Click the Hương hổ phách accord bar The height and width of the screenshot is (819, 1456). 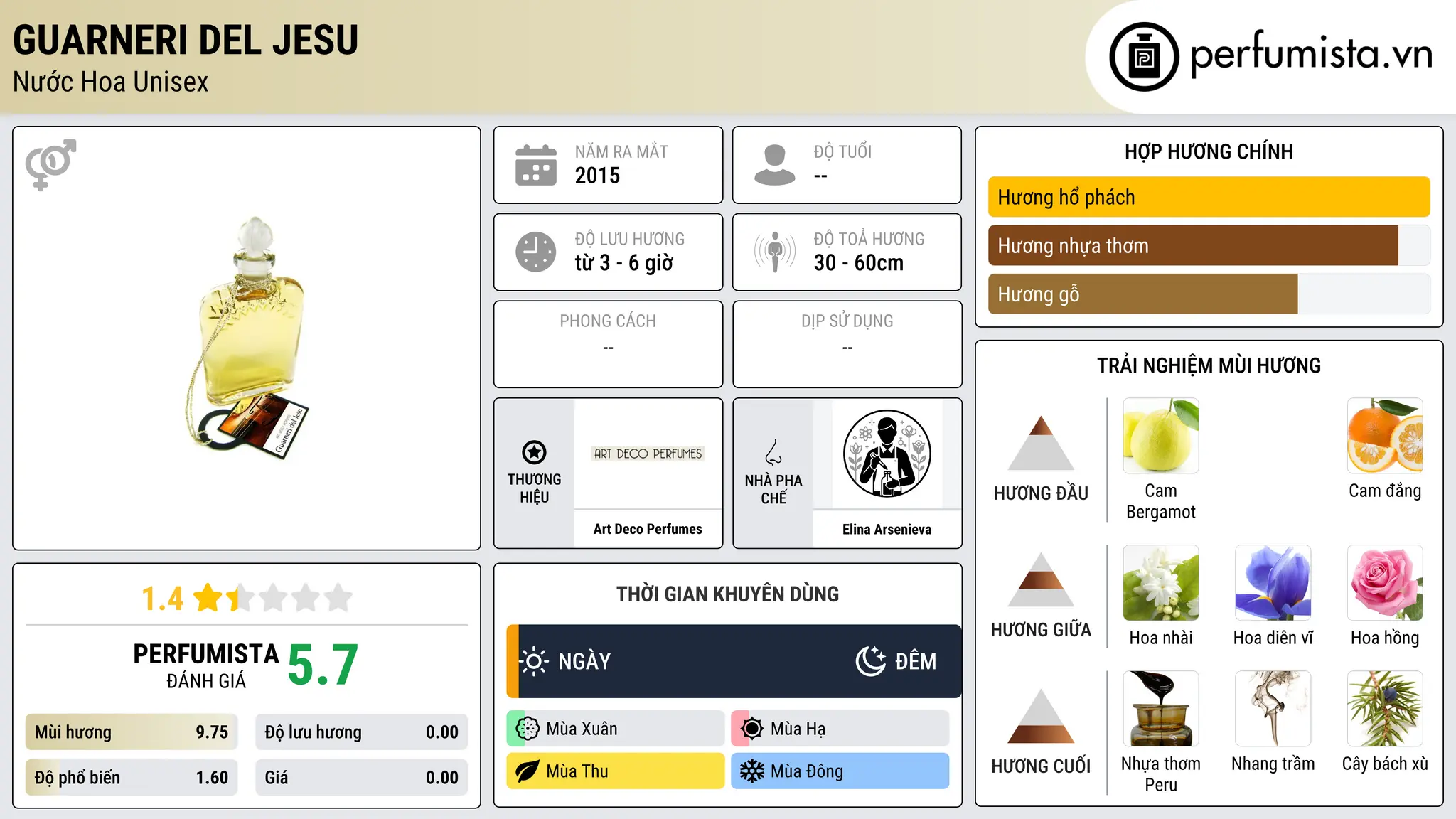coord(1209,197)
